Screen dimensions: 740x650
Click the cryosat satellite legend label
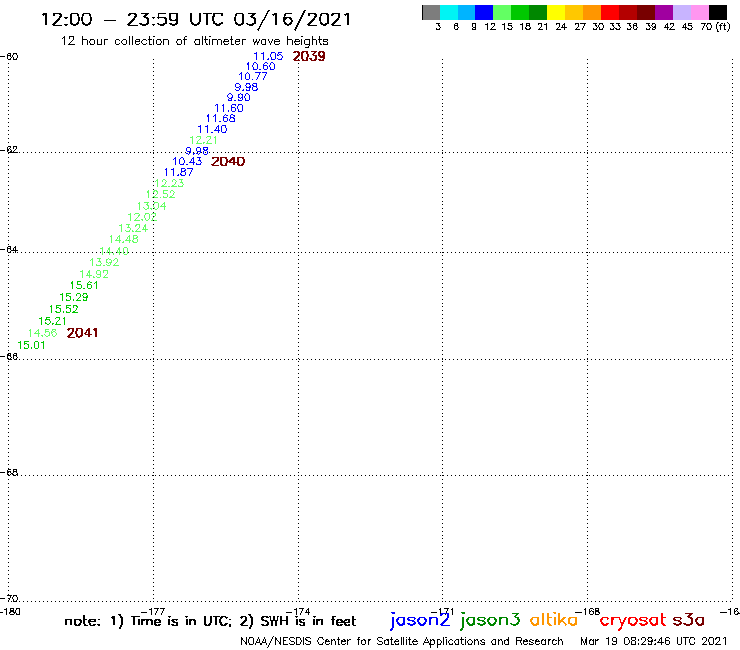click(633, 621)
